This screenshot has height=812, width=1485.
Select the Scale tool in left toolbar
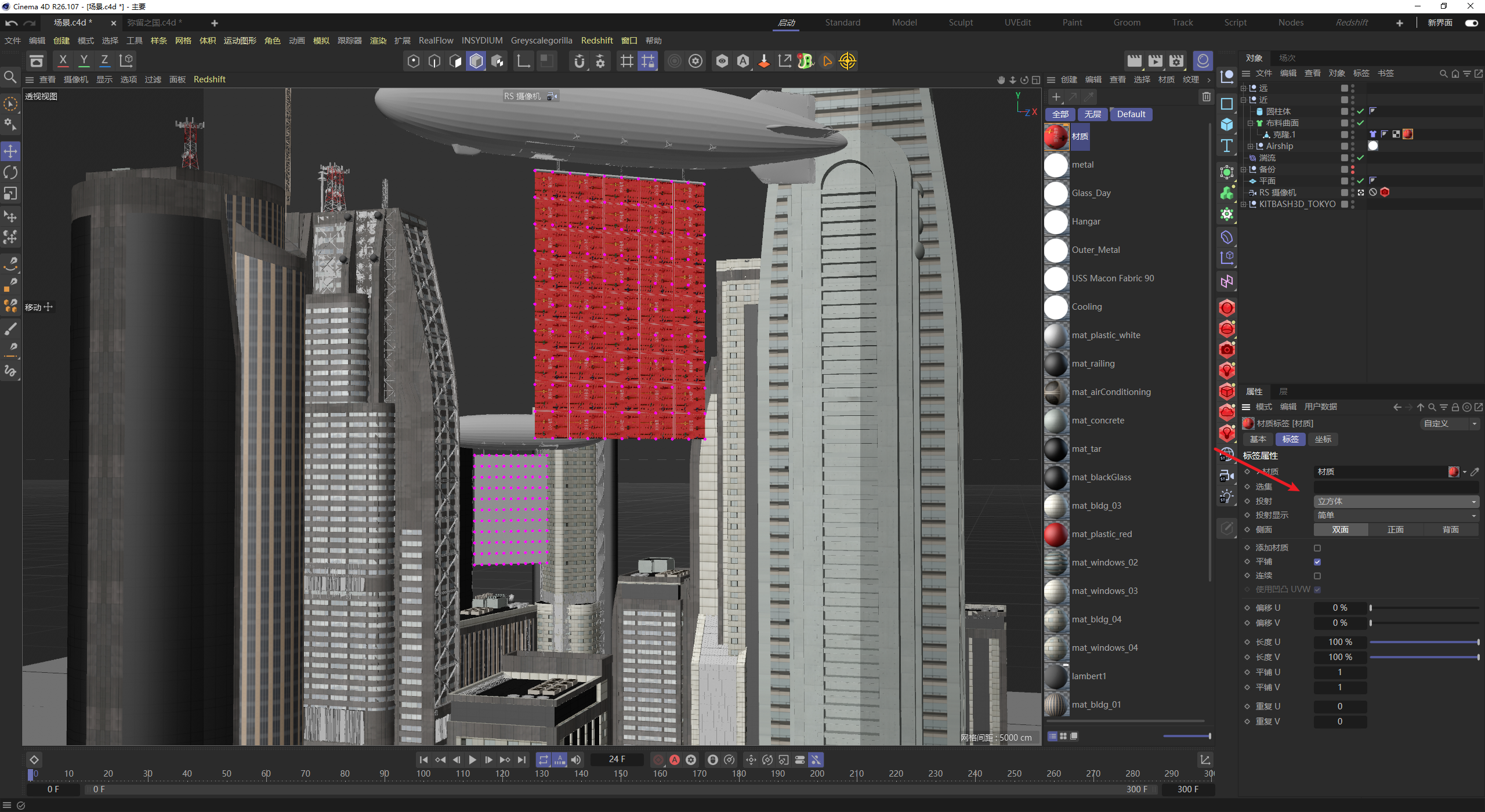pos(10,193)
